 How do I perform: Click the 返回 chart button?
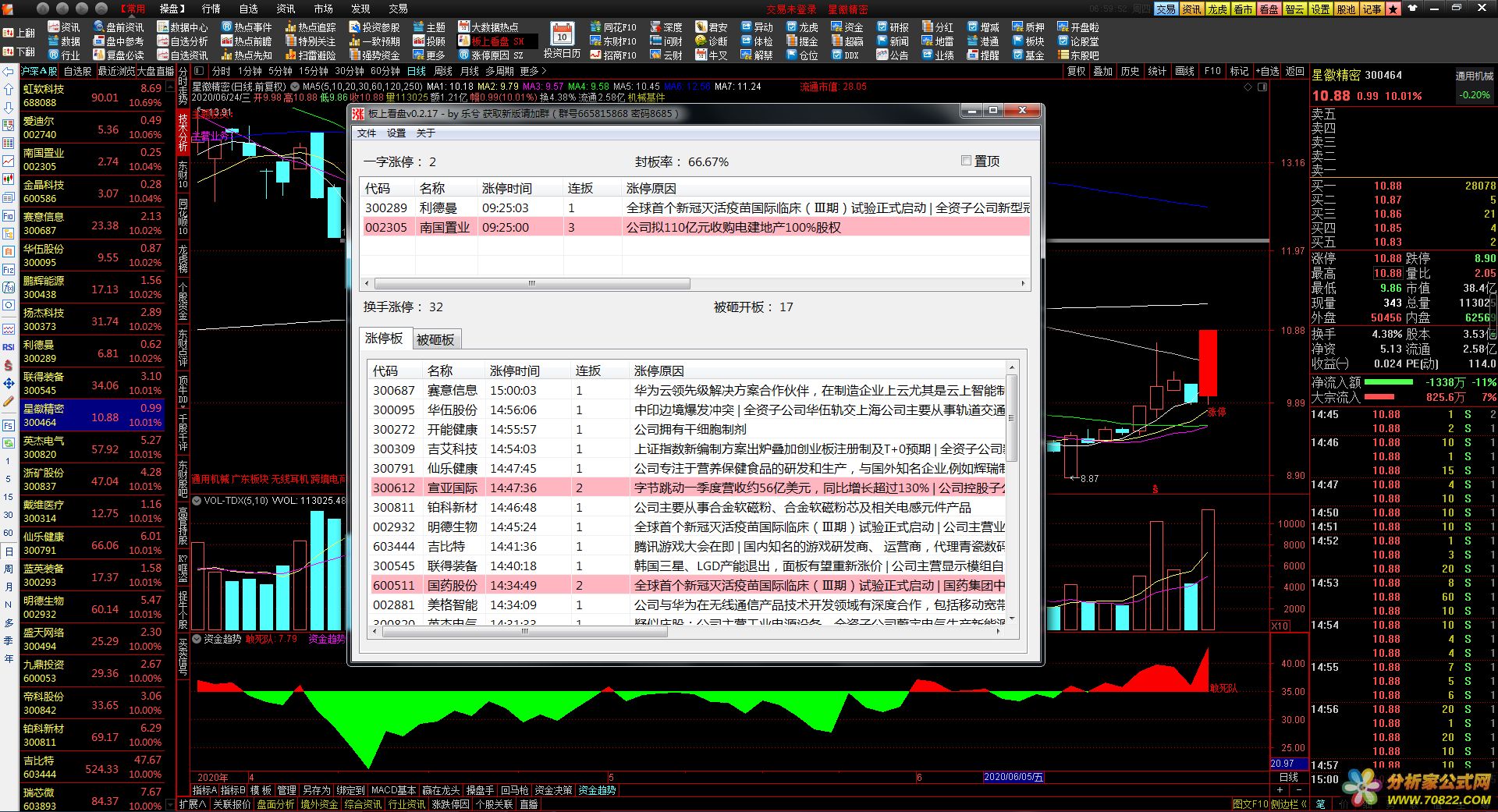point(1294,71)
